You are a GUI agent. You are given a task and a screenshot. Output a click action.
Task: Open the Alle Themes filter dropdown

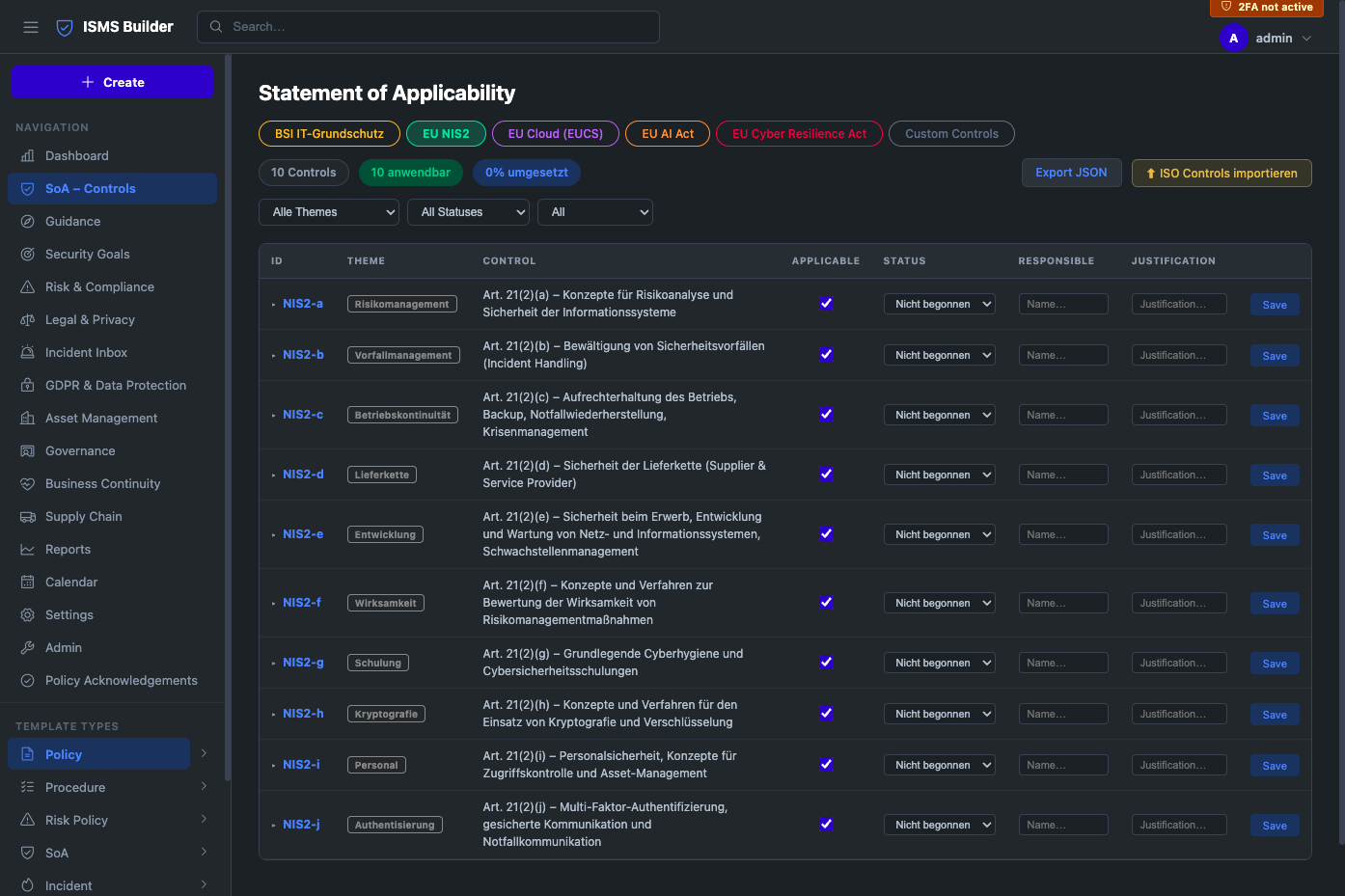pyautogui.click(x=329, y=212)
